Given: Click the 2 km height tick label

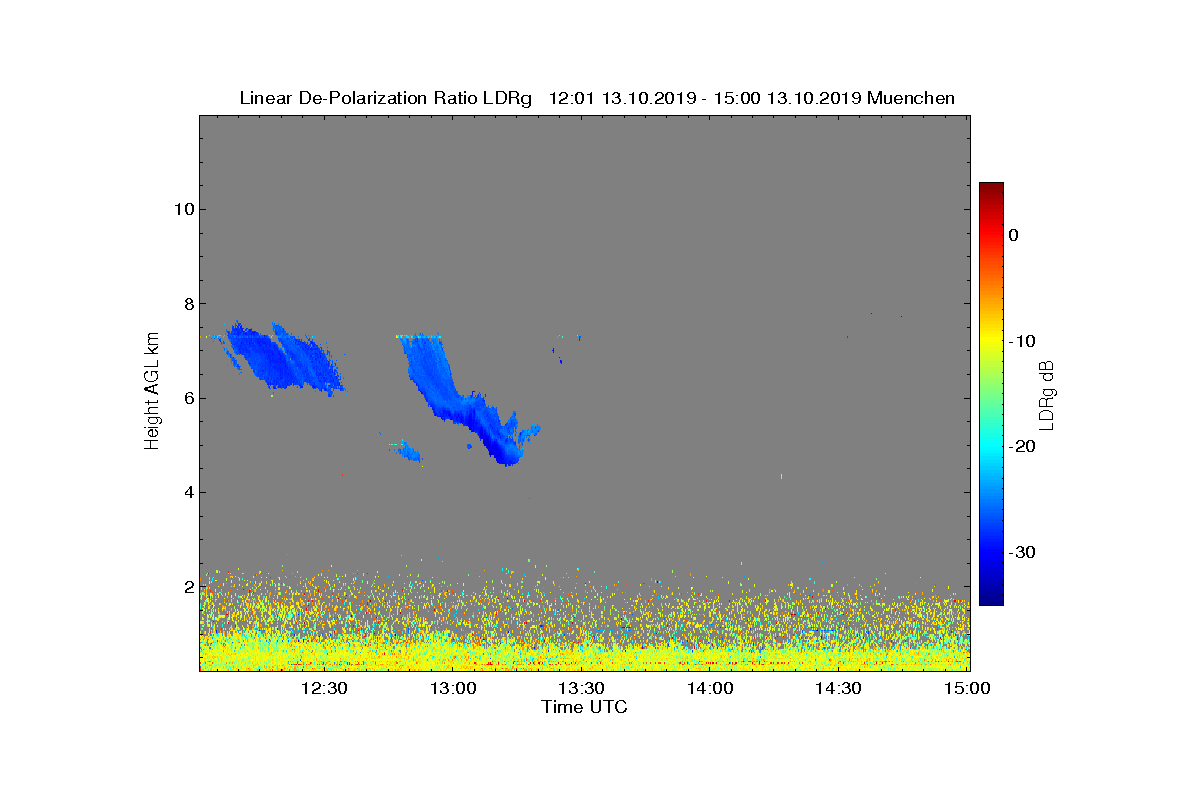Looking at the screenshot, I should tap(188, 586).
